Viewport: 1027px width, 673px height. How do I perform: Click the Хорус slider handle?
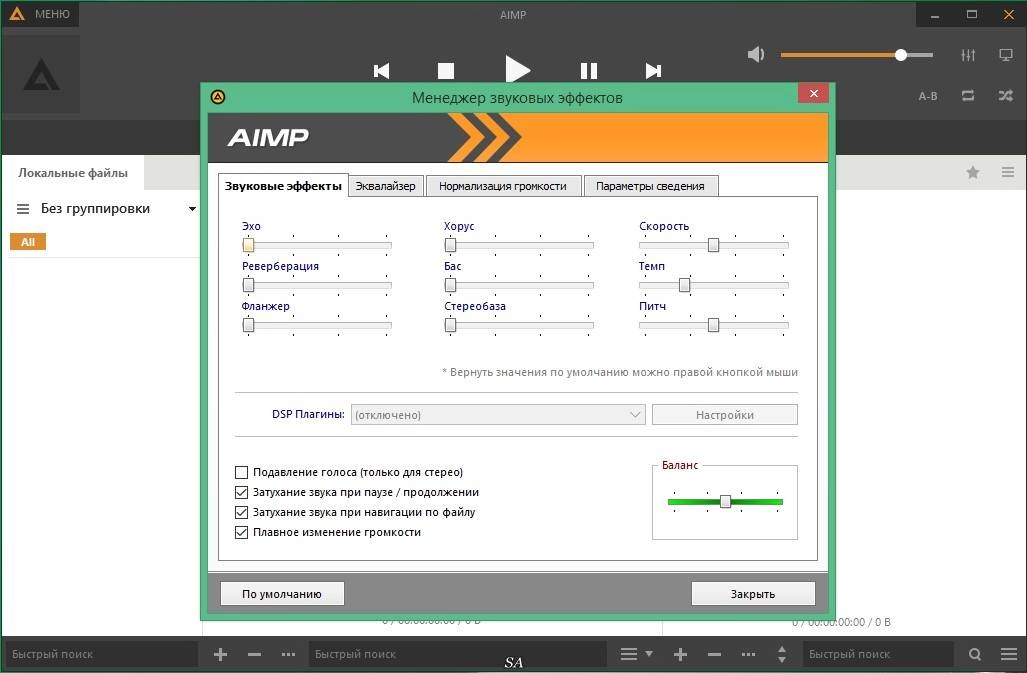(x=451, y=245)
